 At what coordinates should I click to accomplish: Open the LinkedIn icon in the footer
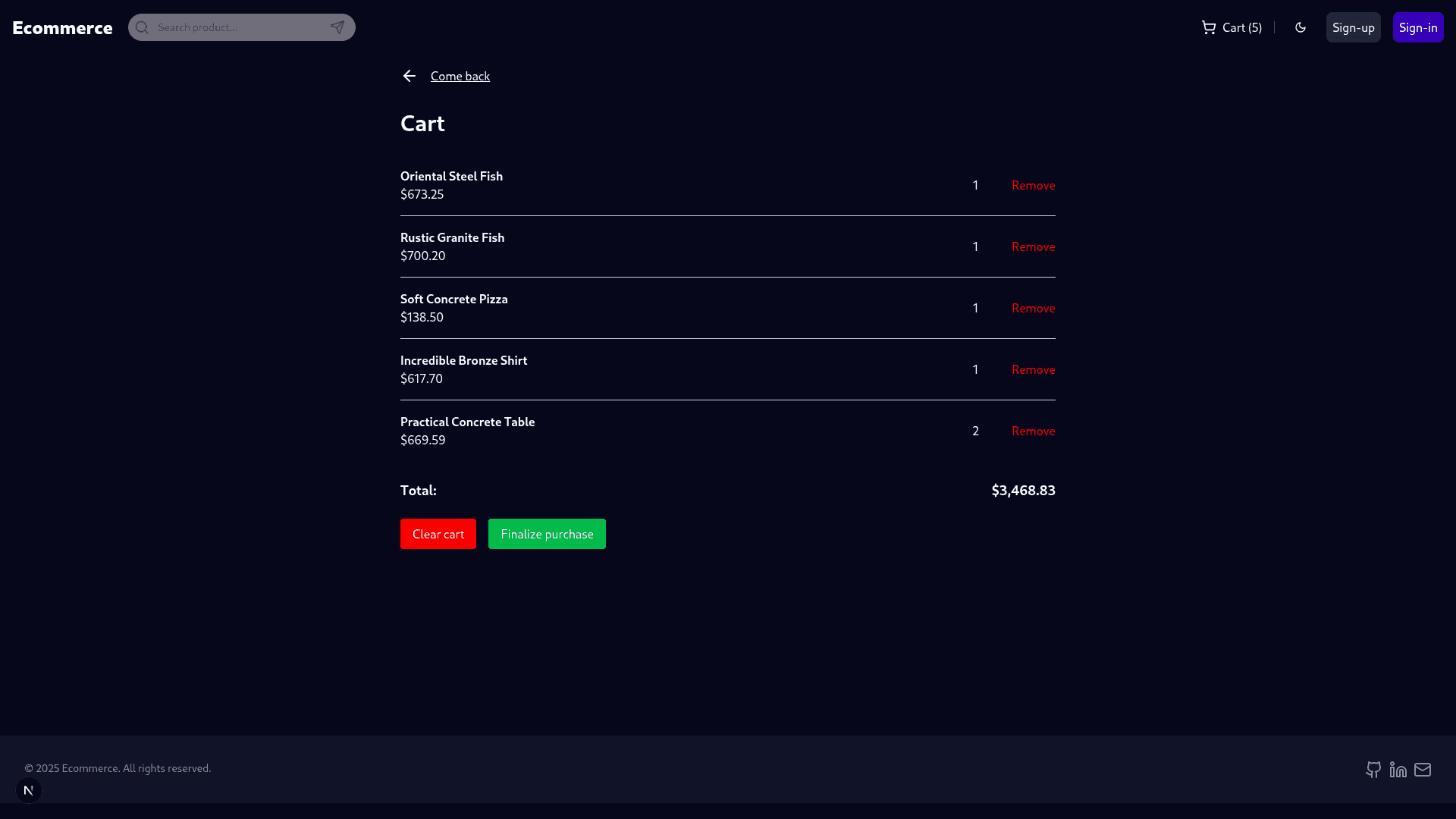coord(1398,769)
